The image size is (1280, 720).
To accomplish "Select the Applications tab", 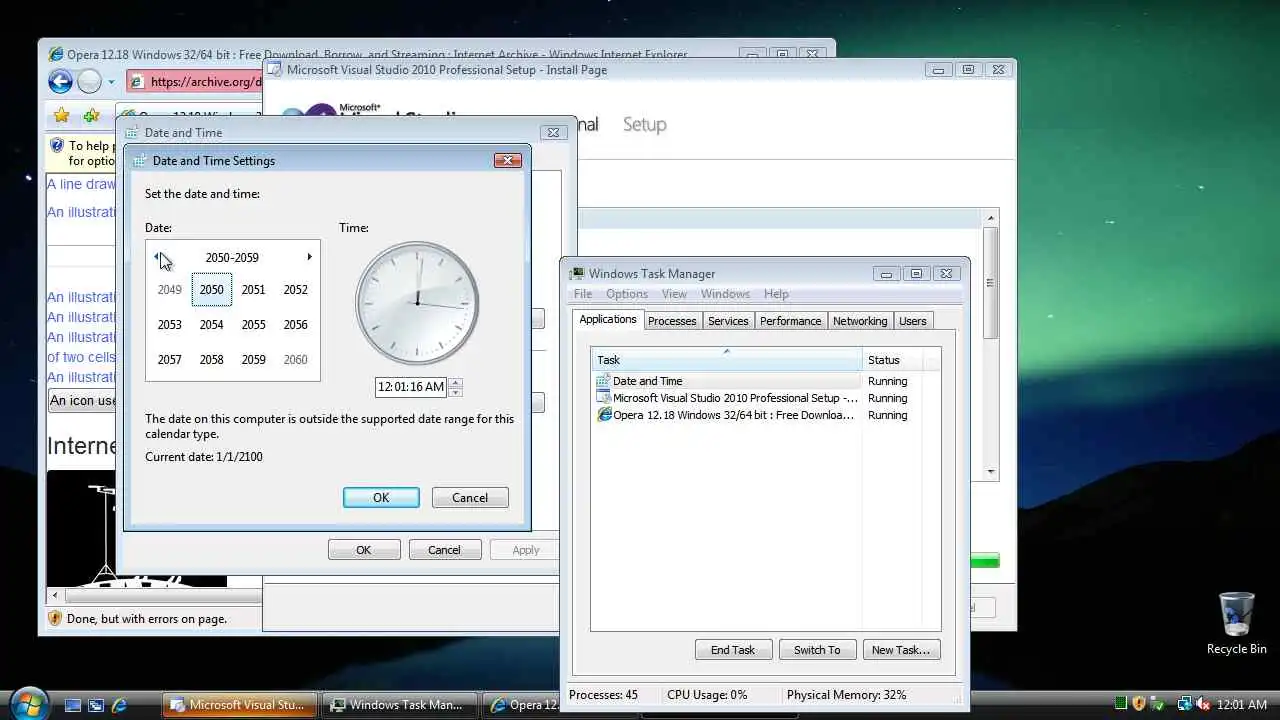I will (x=608, y=319).
